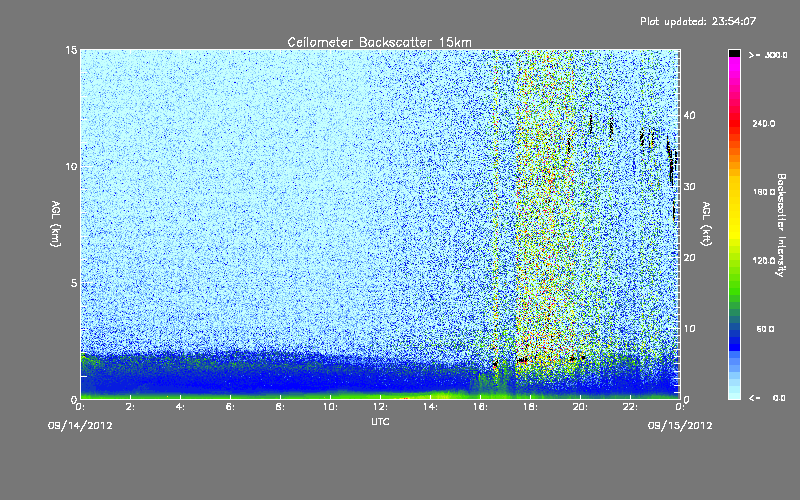The width and height of the screenshot is (800, 500).
Task: Click the dark blue 60.0 region of colorbar
Action: (x=734, y=330)
